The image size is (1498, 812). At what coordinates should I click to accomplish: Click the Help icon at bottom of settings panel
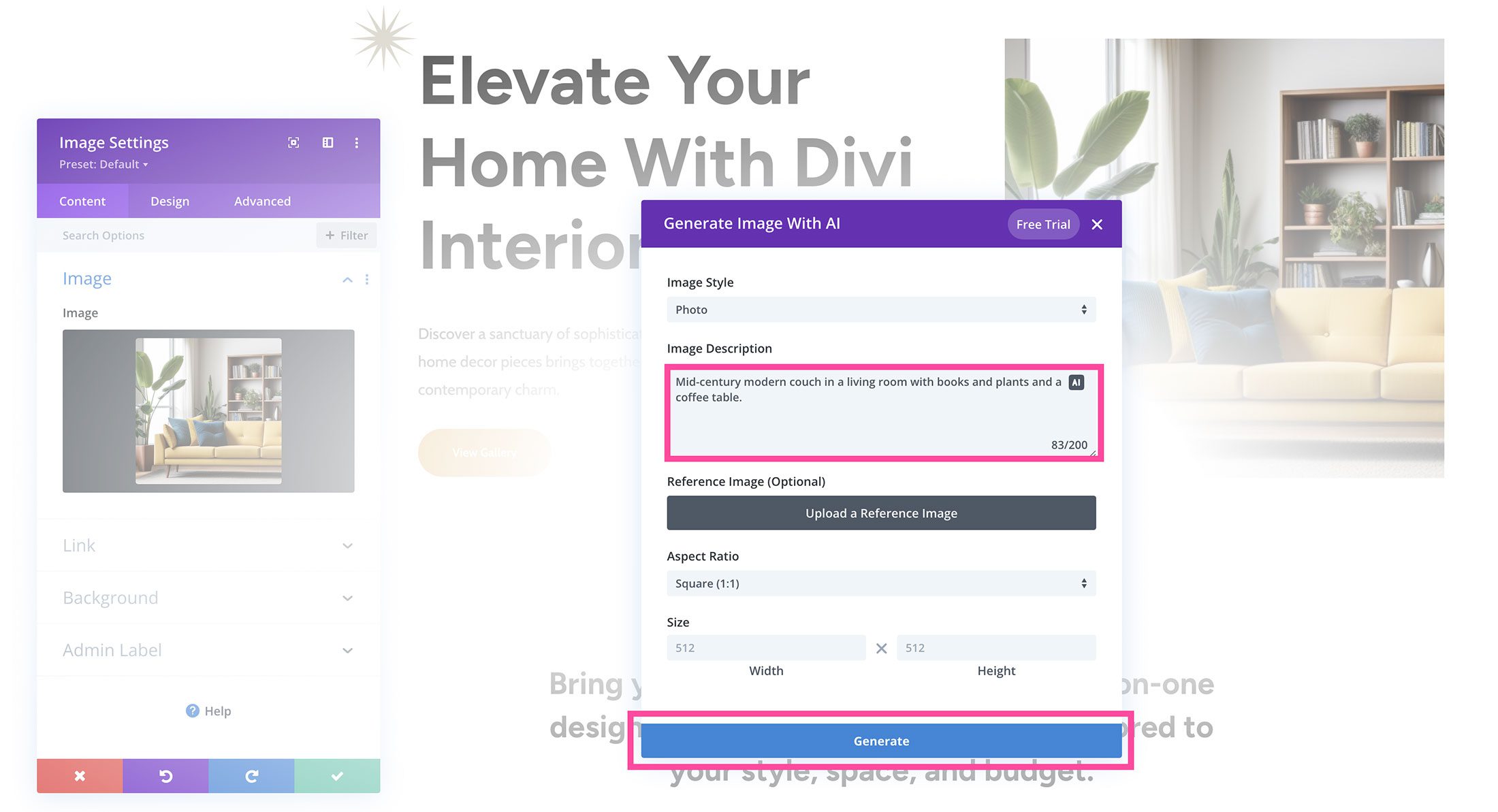pyautogui.click(x=192, y=711)
